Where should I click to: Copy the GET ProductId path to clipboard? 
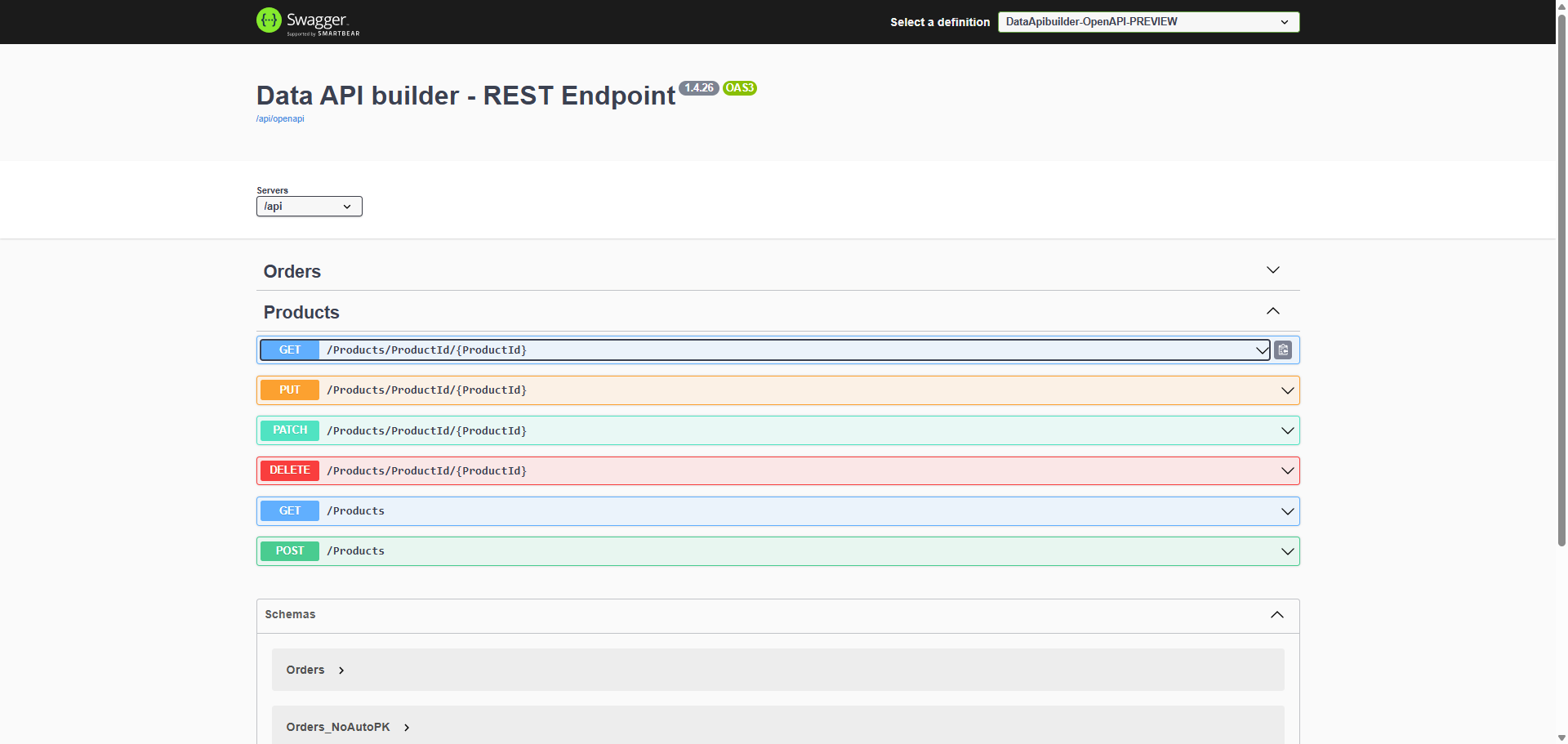(1283, 350)
